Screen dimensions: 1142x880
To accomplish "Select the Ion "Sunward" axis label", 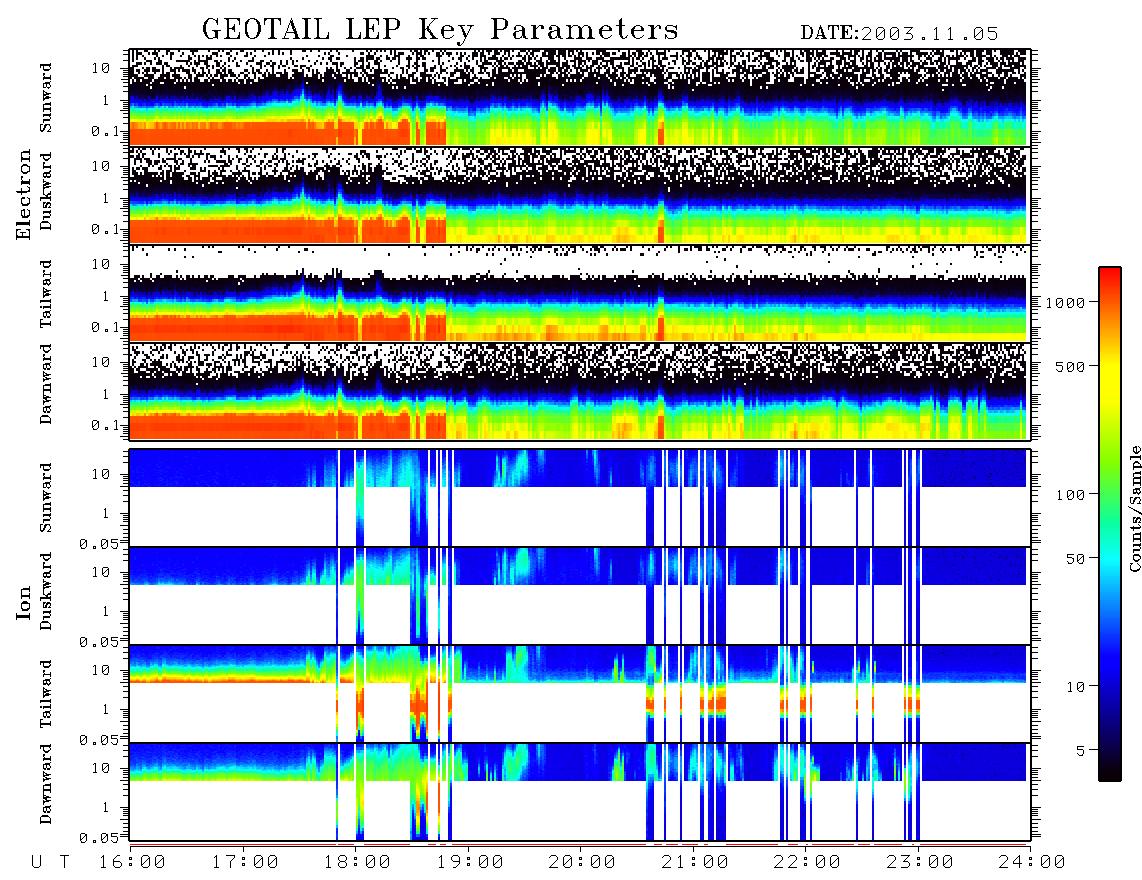I will [46, 497].
